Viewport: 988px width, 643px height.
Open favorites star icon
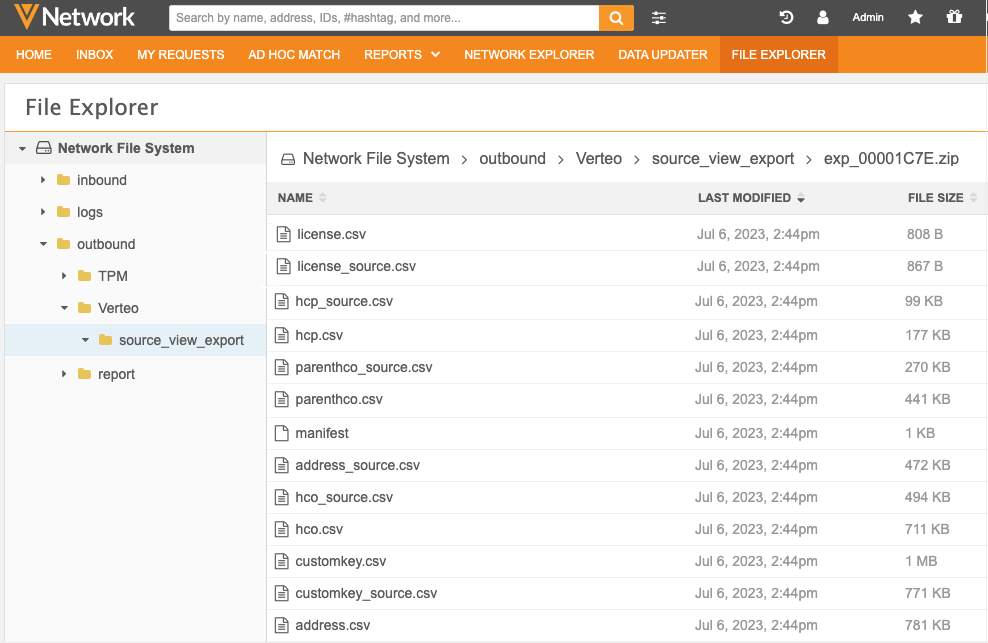(915, 18)
